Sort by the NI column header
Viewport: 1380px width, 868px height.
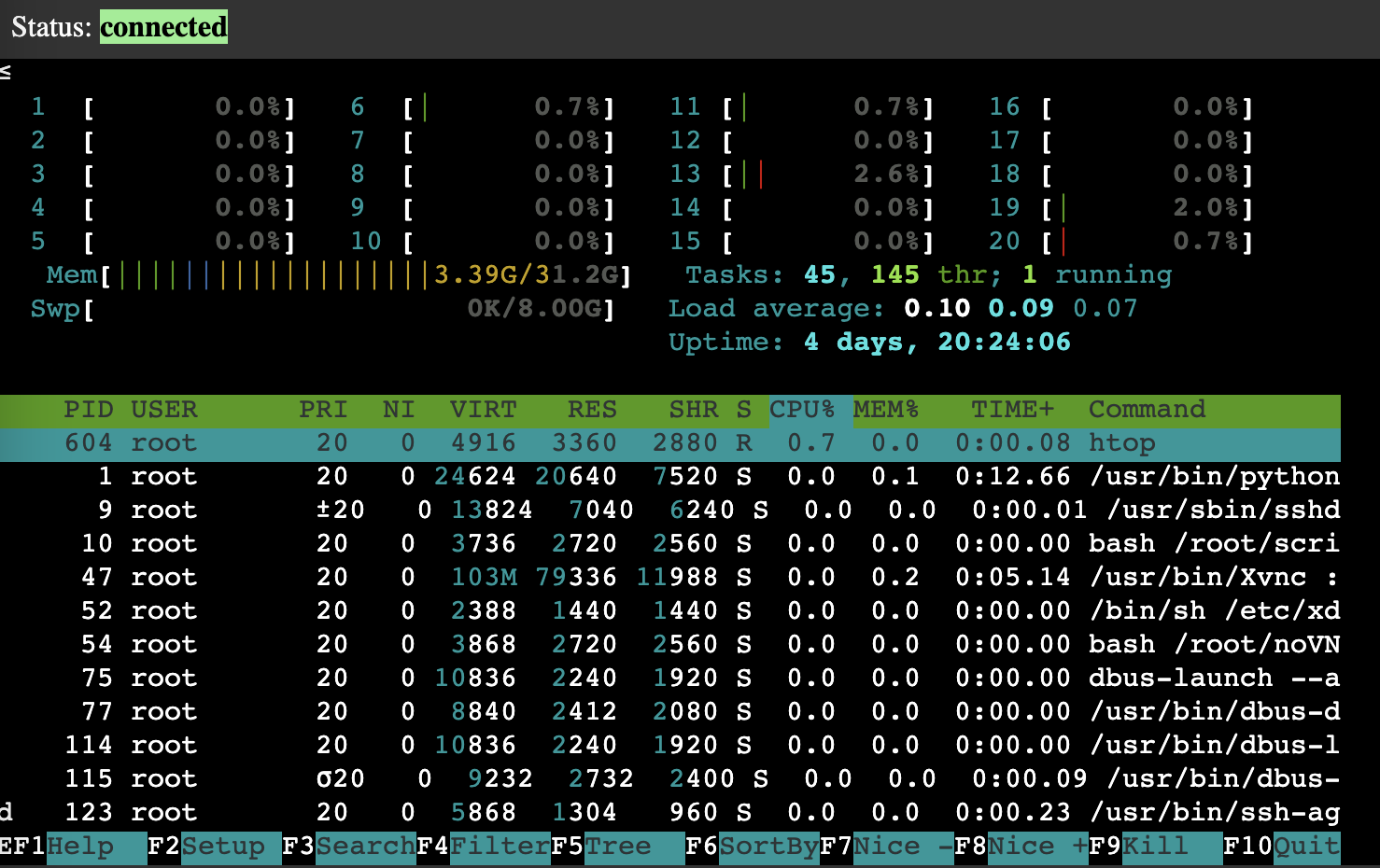click(399, 410)
